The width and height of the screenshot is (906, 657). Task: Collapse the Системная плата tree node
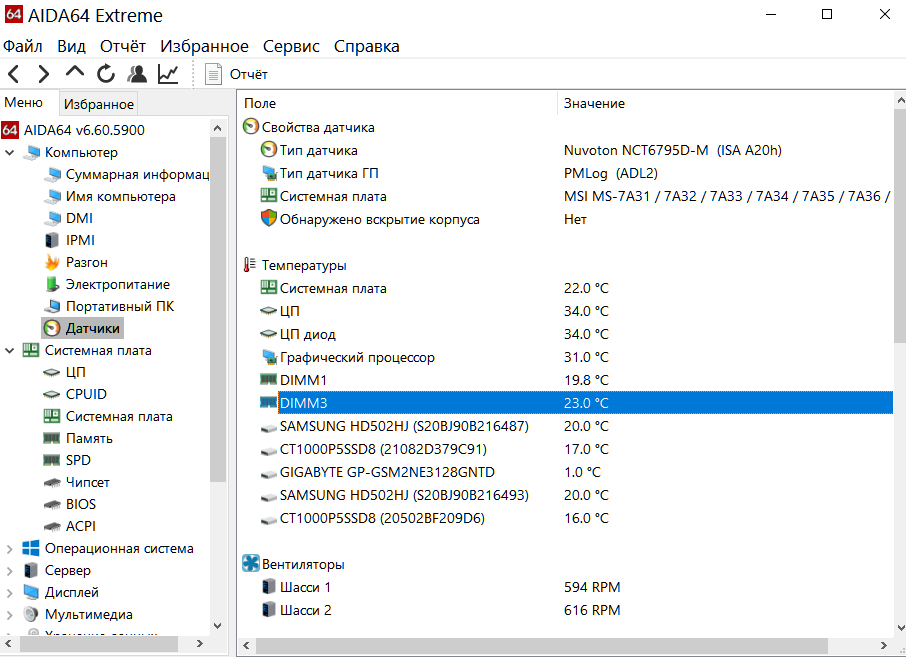[10, 350]
